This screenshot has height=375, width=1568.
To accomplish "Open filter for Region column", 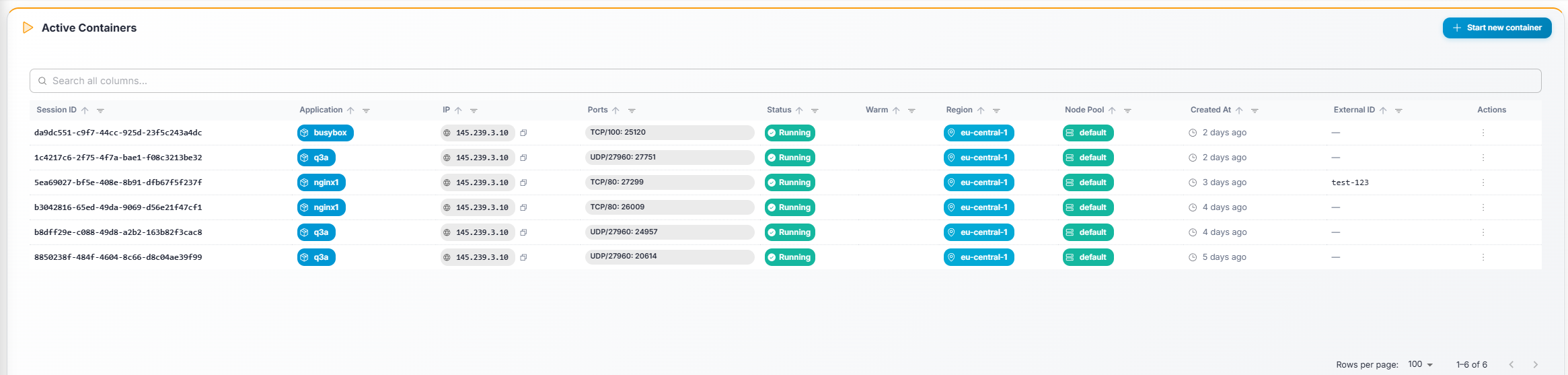I will point(996,110).
